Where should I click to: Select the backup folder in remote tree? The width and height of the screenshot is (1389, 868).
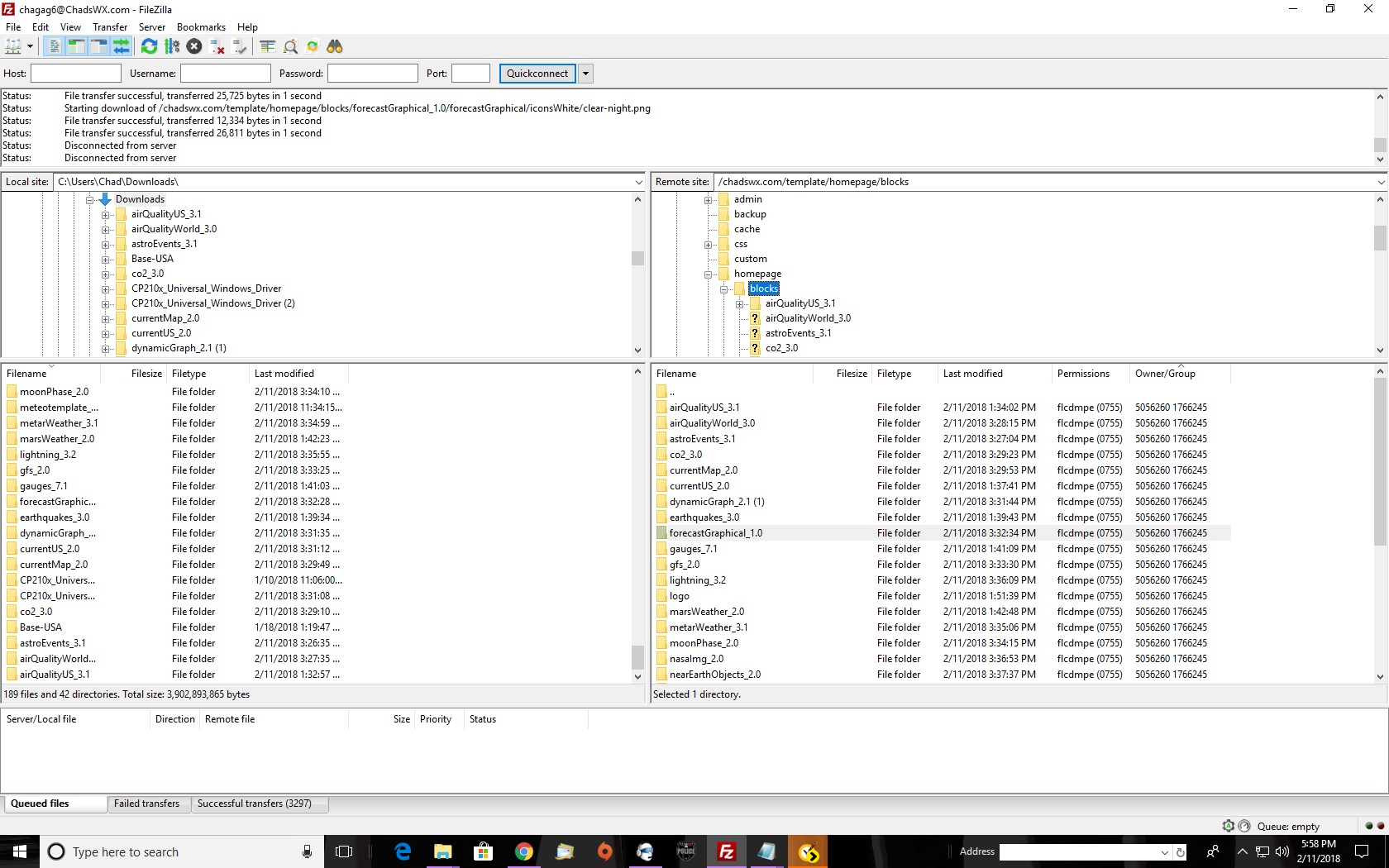750,214
